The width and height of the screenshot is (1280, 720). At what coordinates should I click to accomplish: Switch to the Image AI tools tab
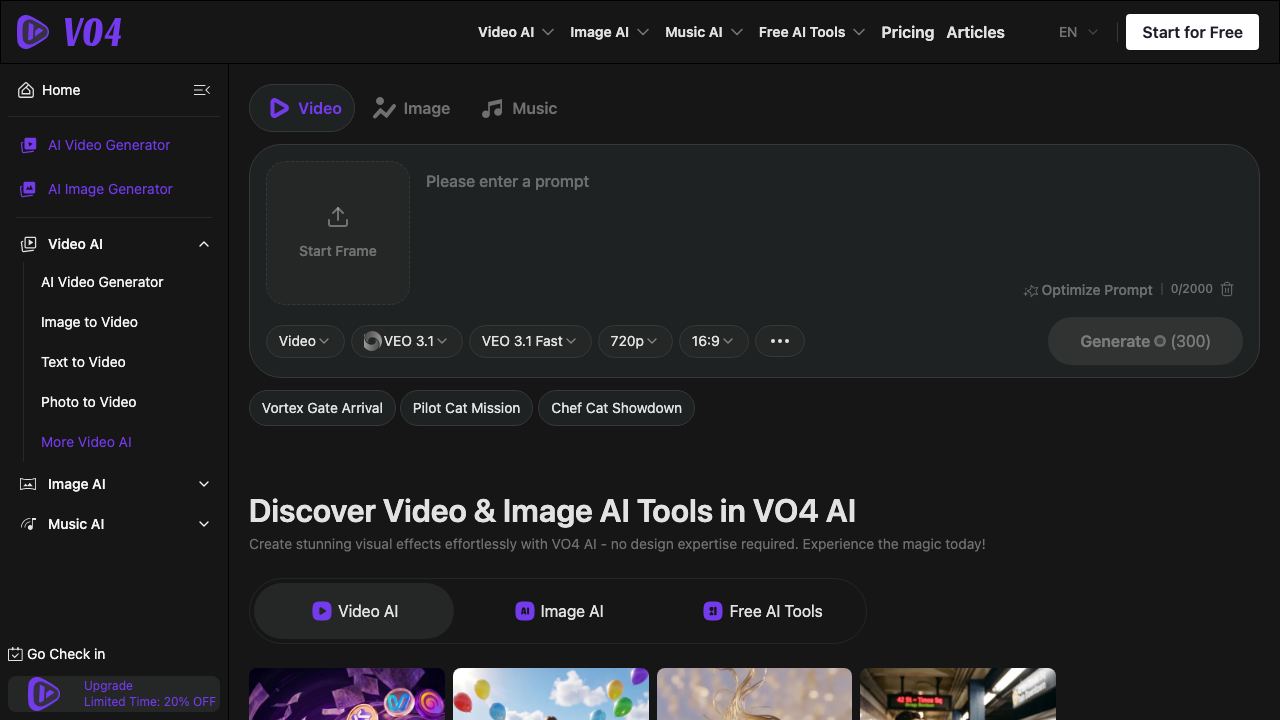pyautogui.click(x=560, y=611)
